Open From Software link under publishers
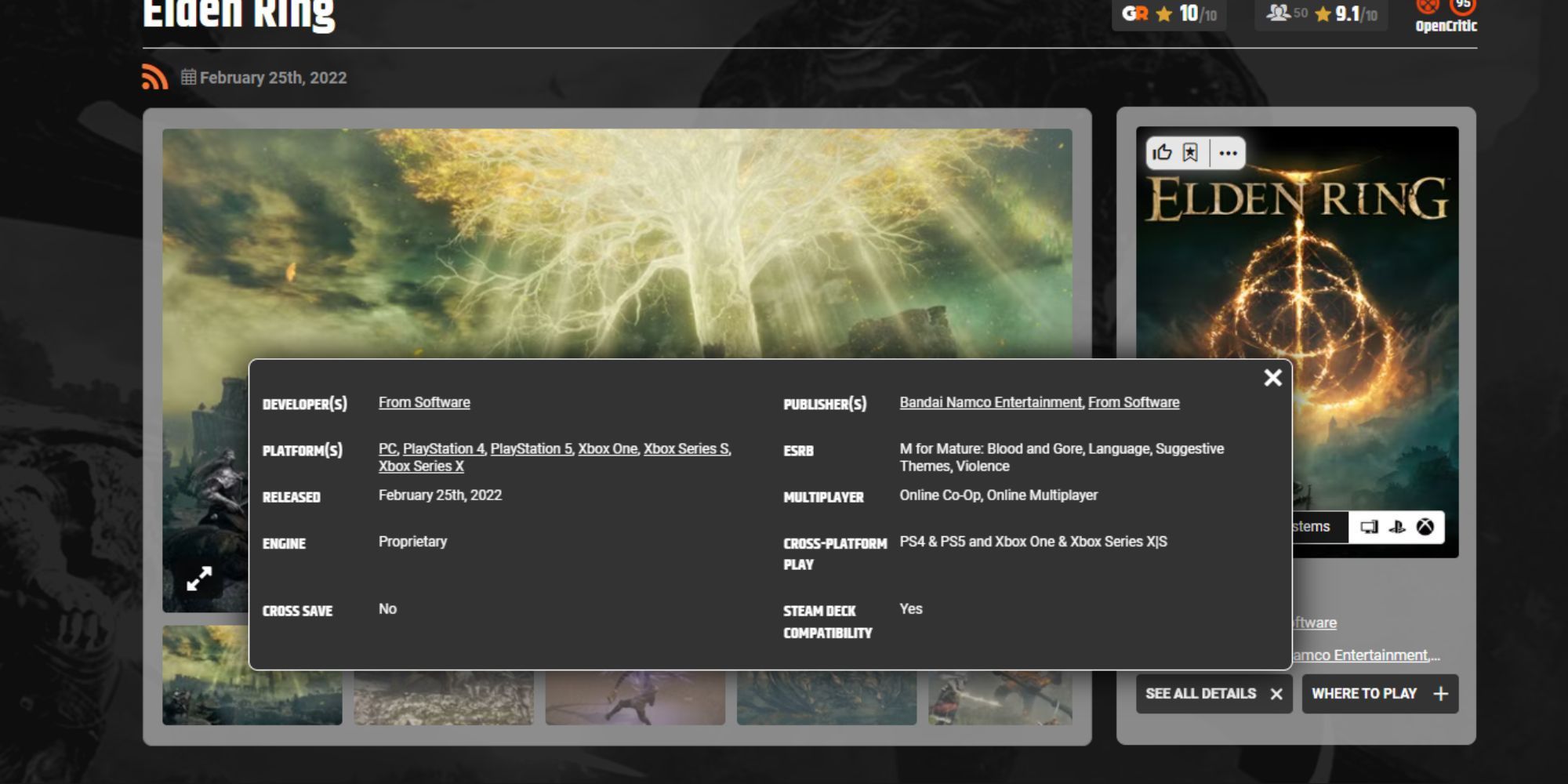Image resolution: width=1568 pixels, height=784 pixels. tap(1134, 402)
